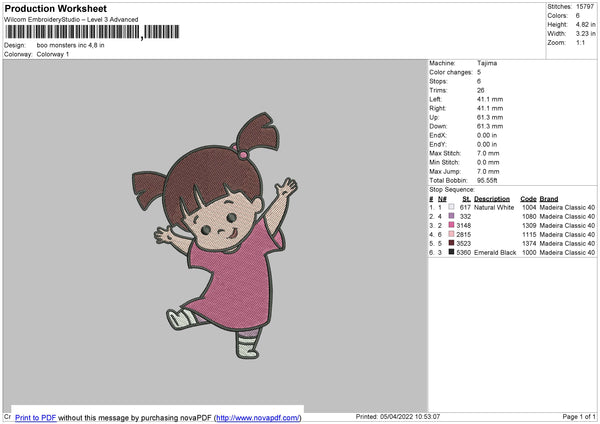Click the Max Stitch value 7.0 mm
600x424 pixels.
tap(488, 153)
